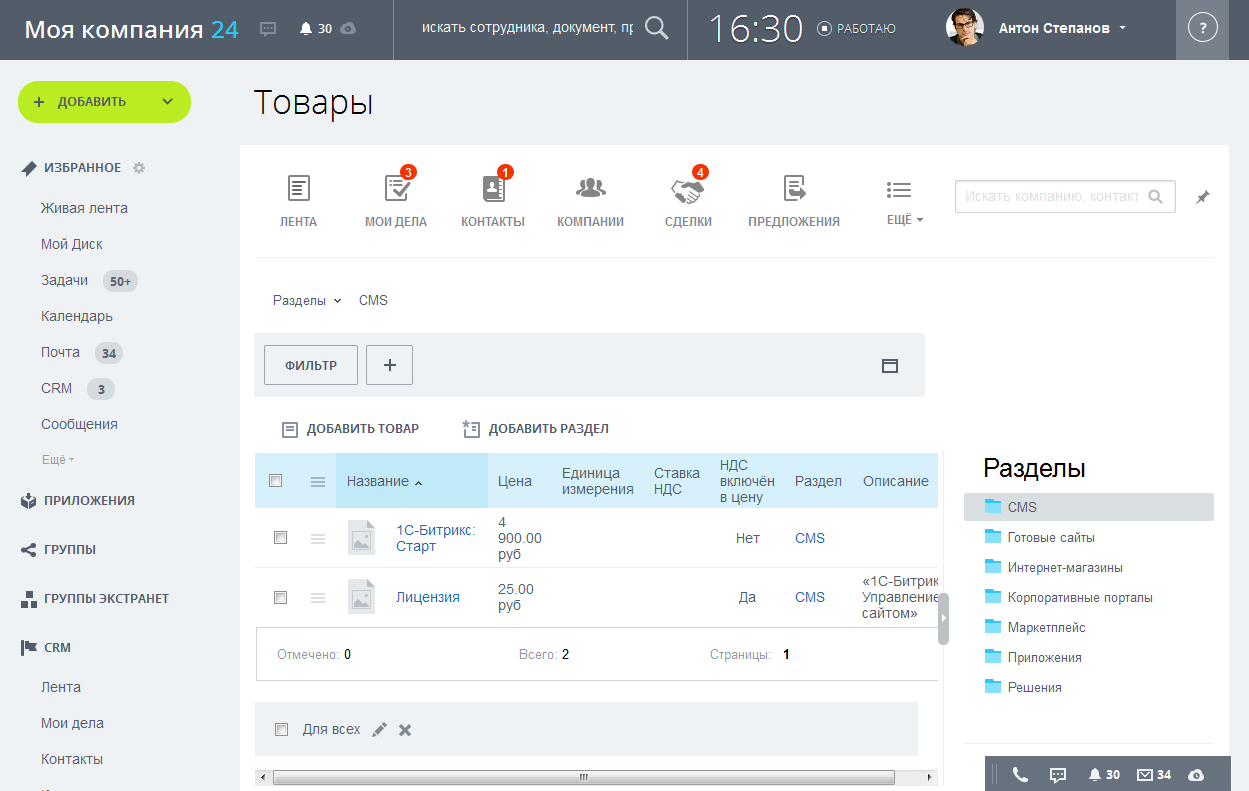
Task: Click user avatar of Антон Степанов
Action: click(965, 28)
